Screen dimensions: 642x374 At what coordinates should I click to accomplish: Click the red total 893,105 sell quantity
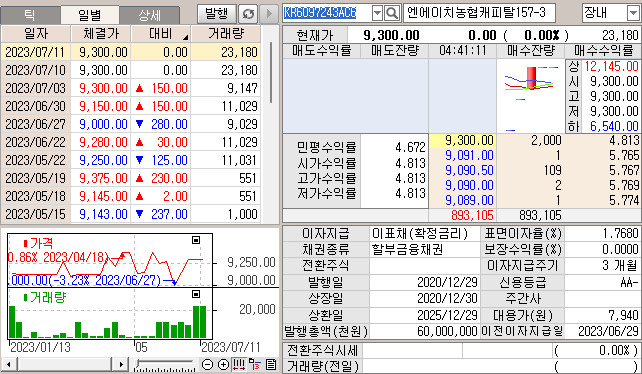point(472,215)
